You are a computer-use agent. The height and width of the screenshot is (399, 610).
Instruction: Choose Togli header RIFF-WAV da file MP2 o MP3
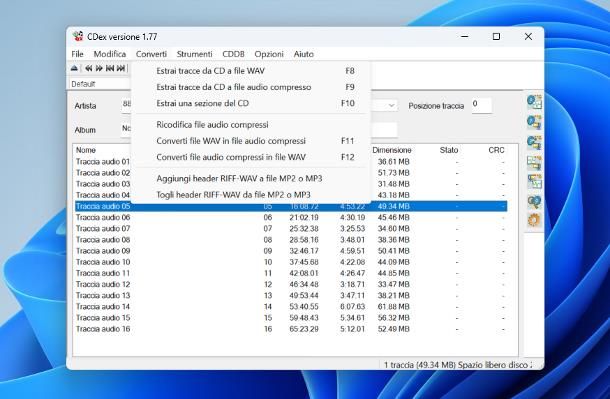pyautogui.click(x=251, y=195)
